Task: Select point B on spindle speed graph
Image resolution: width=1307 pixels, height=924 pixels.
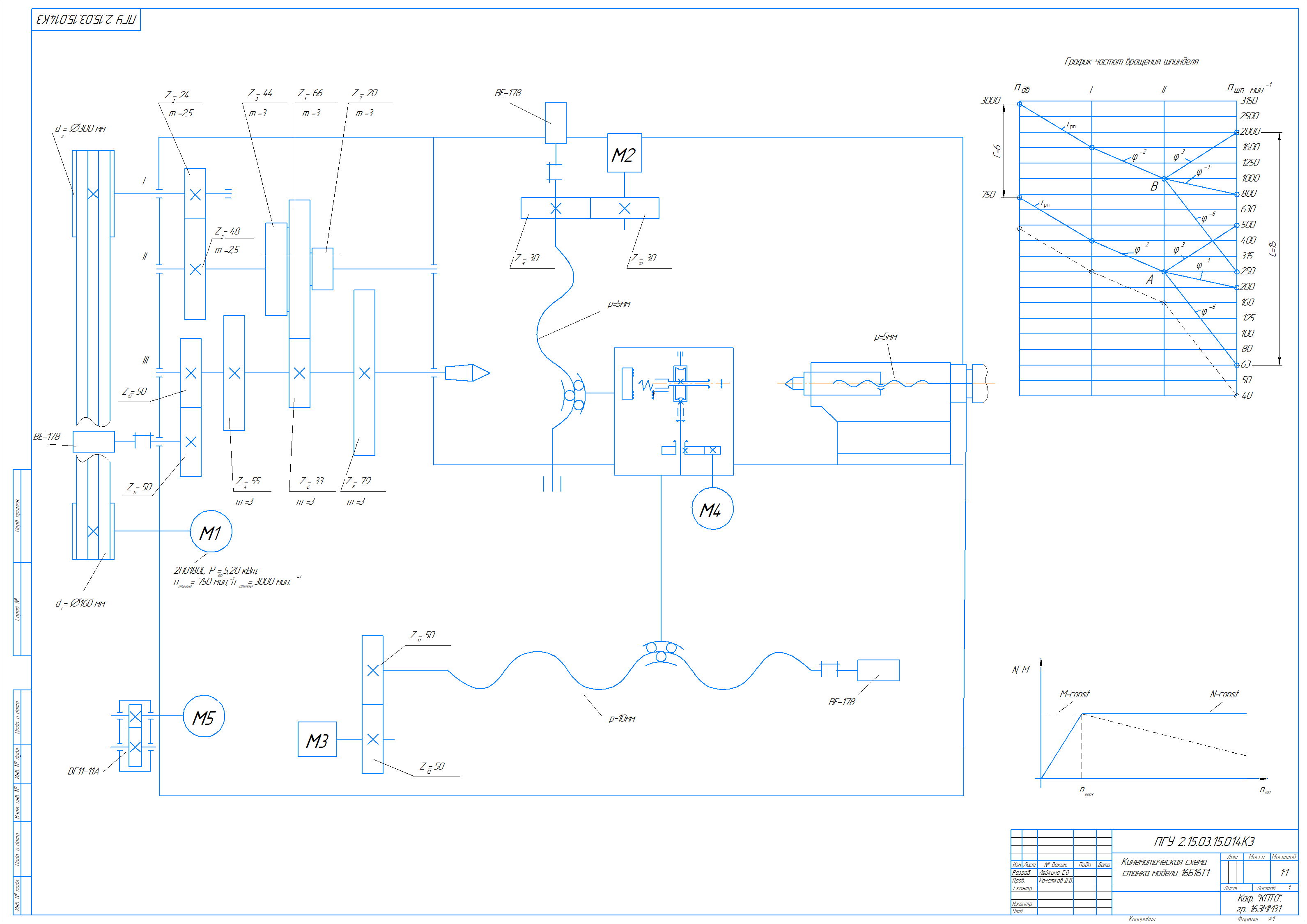Action: (x=1164, y=179)
